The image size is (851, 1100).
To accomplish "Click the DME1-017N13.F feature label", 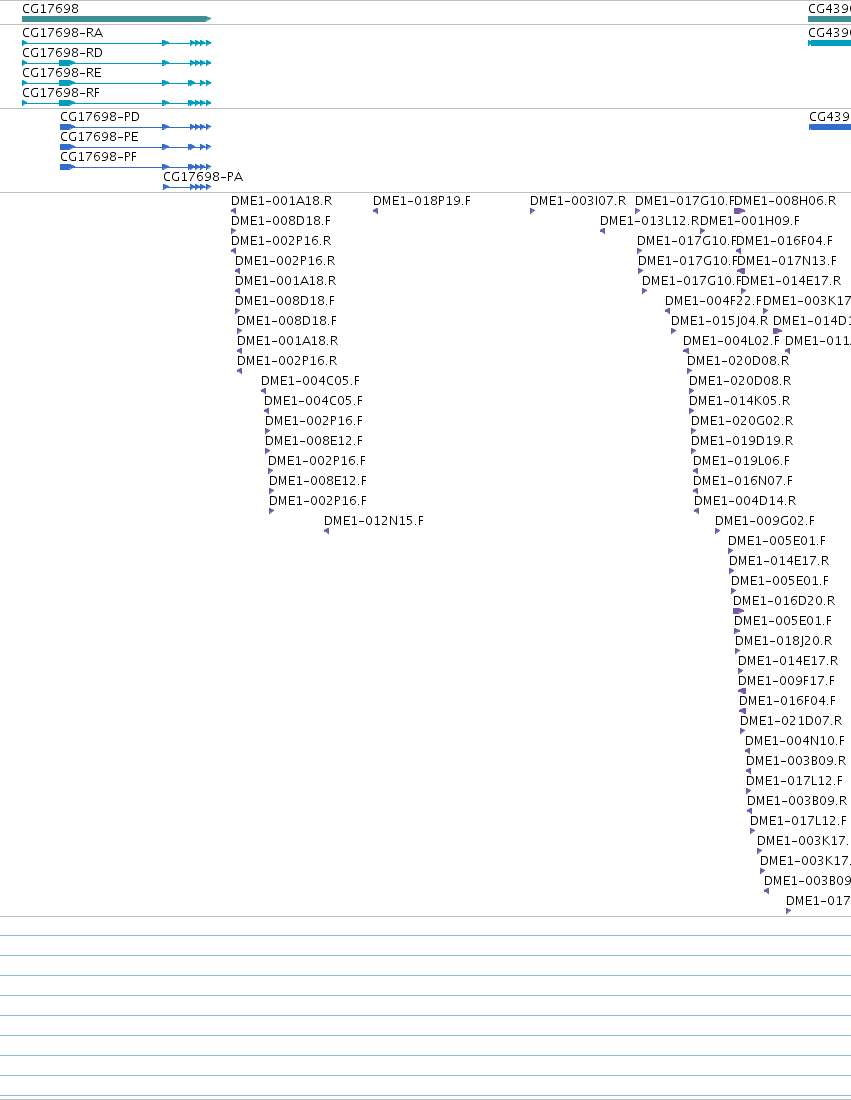I will pos(787,261).
